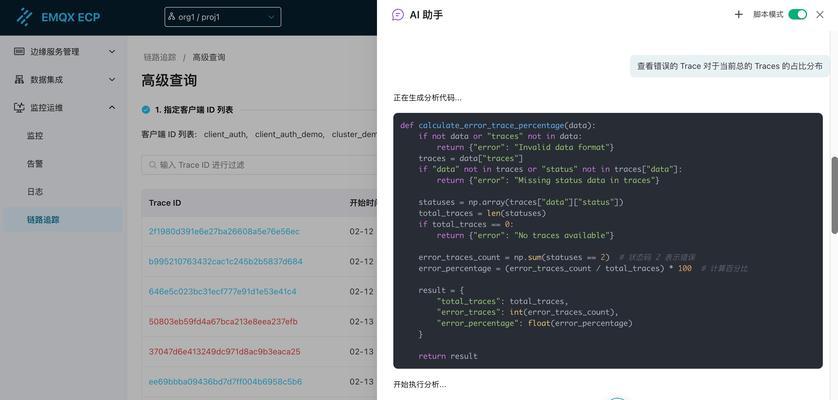Click the search magnifier icon in filter

(153, 165)
